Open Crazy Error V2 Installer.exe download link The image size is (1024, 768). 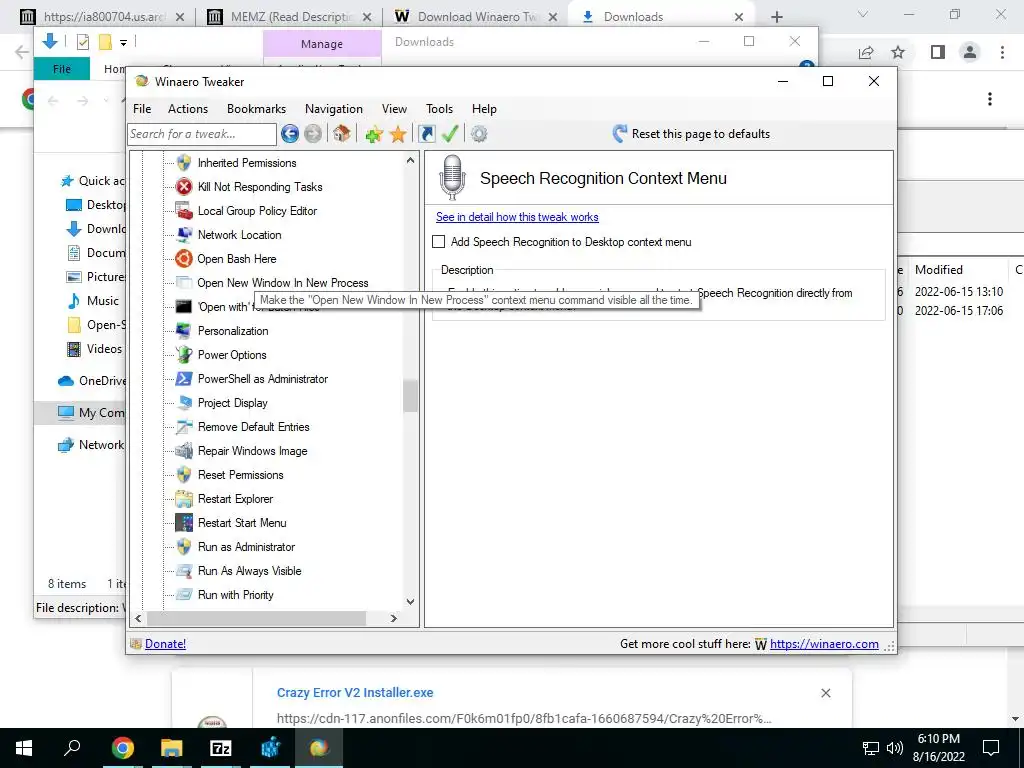pos(355,693)
